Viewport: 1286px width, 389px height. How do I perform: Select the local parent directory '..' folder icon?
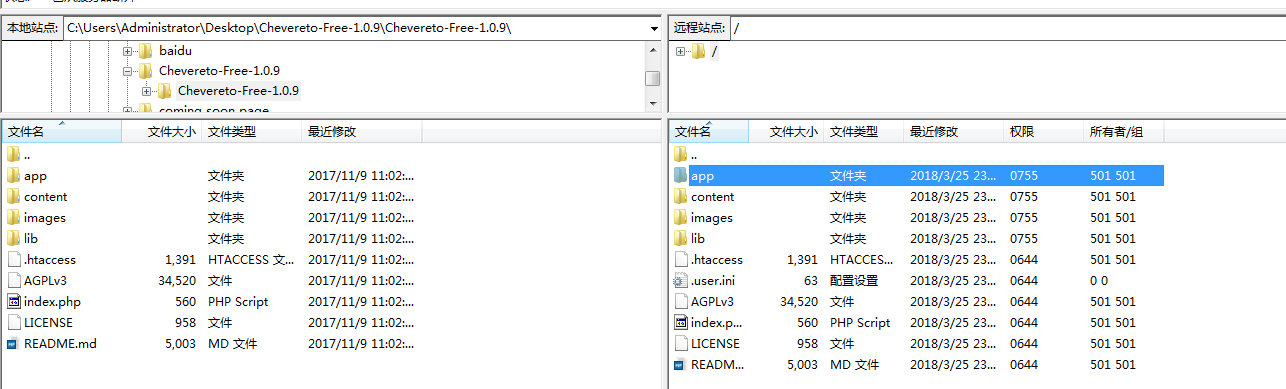point(14,154)
